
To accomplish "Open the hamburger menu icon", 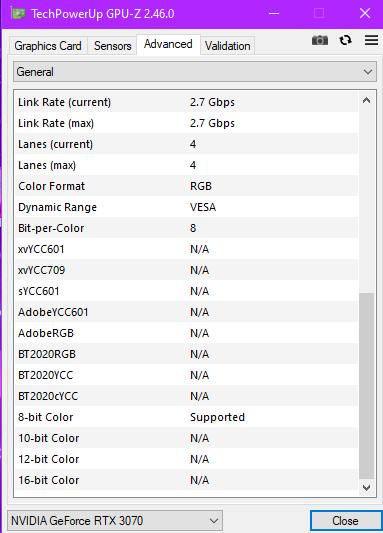I will [x=371, y=40].
